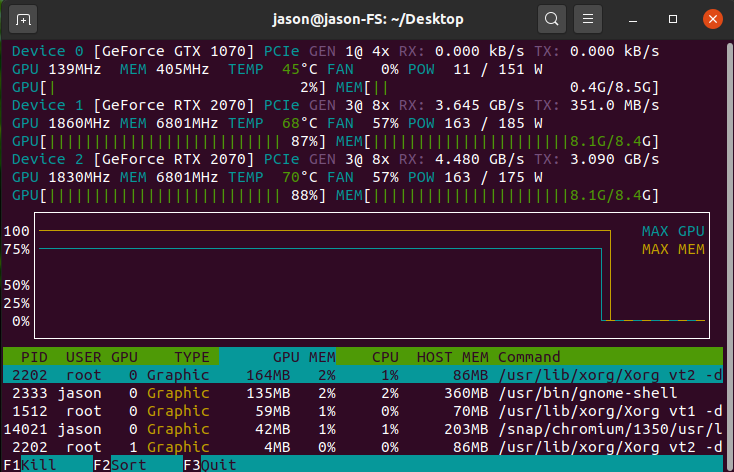
Task: Close the terminal window
Action: [712, 19]
